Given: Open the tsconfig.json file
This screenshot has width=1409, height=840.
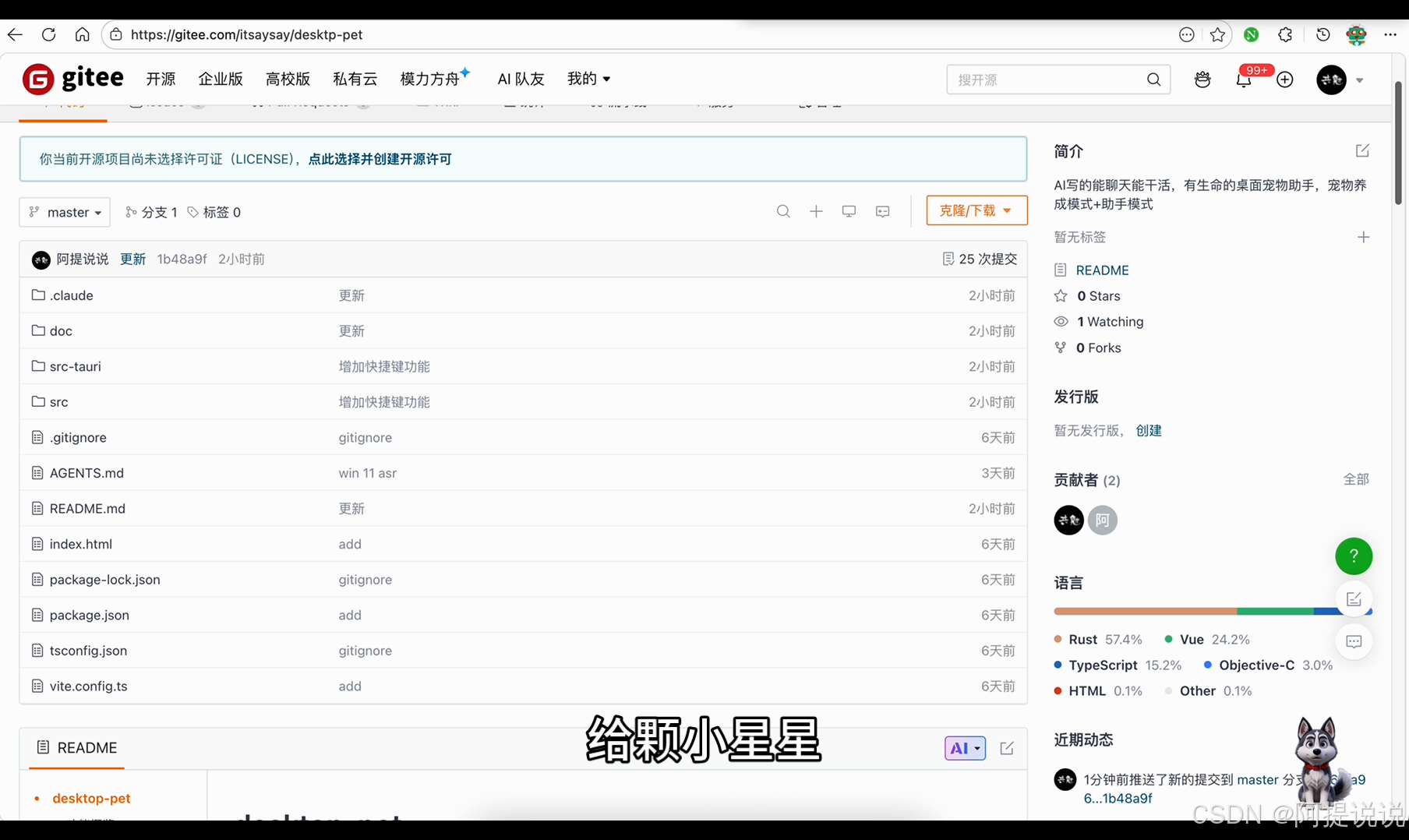Looking at the screenshot, I should [x=88, y=651].
